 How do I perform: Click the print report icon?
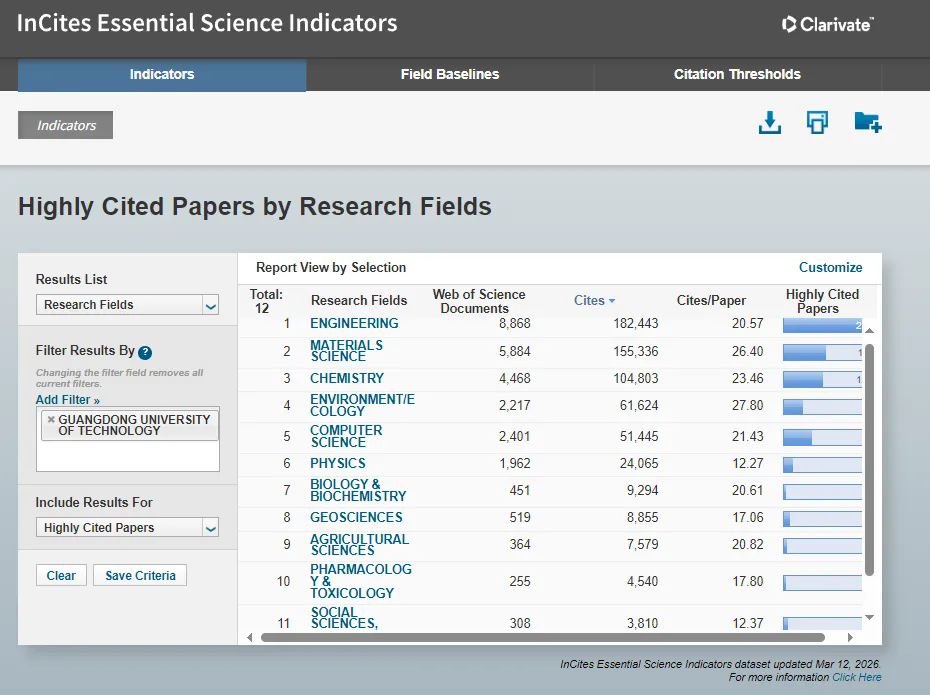[x=817, y=123]
